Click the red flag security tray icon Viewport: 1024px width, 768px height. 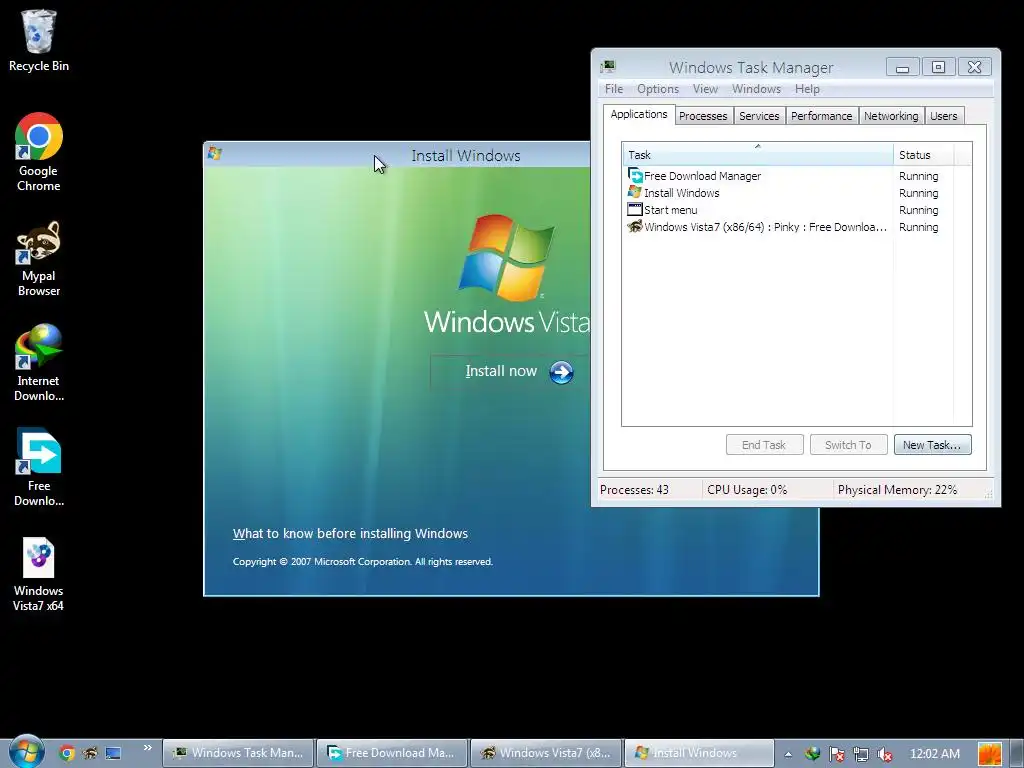tap(837, 754)
